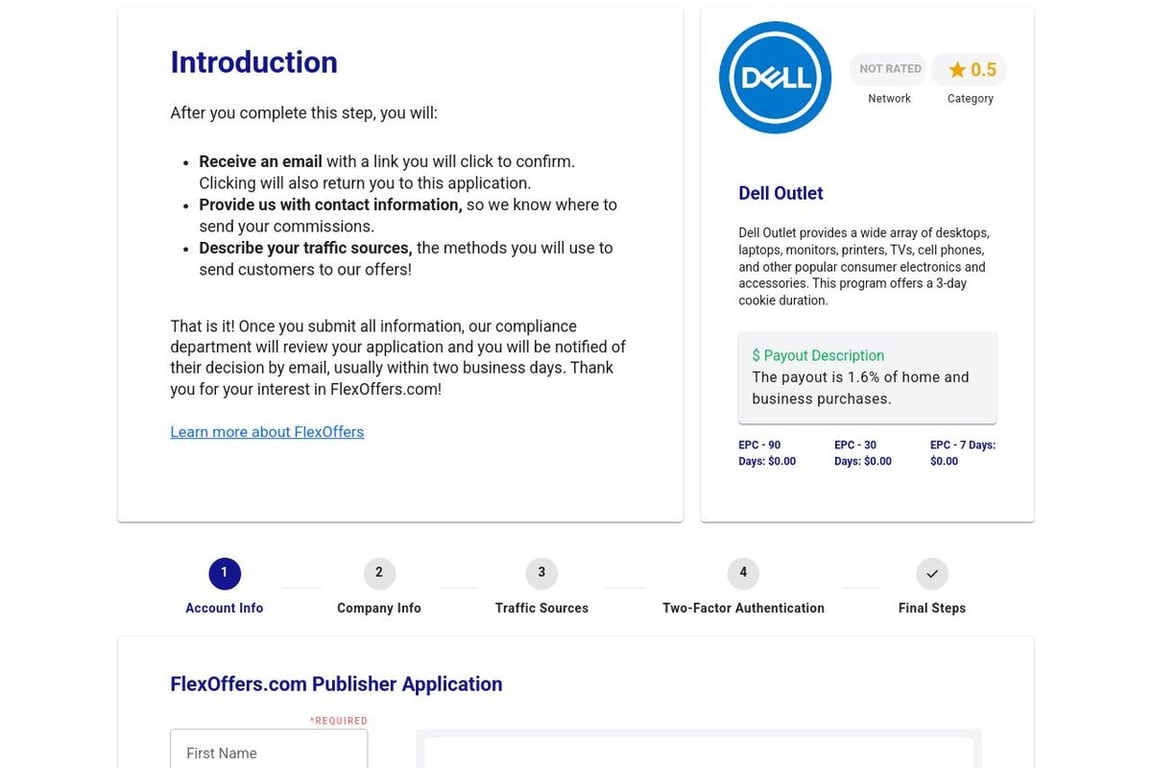Click the Account Info step label

point(224,608)
